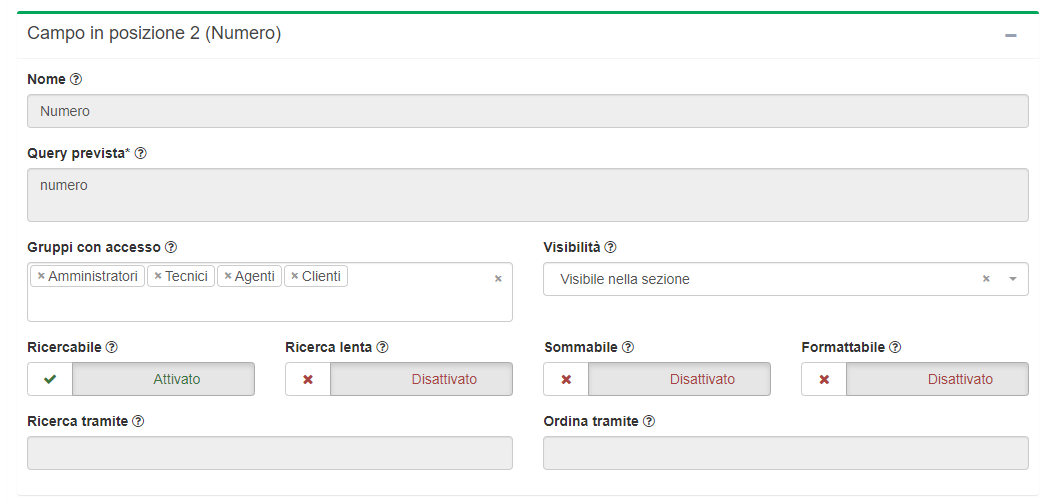Click help icon beside Ricerca lenta
The width and height of the screenshot is (1055, 504).
click(382, 347)
